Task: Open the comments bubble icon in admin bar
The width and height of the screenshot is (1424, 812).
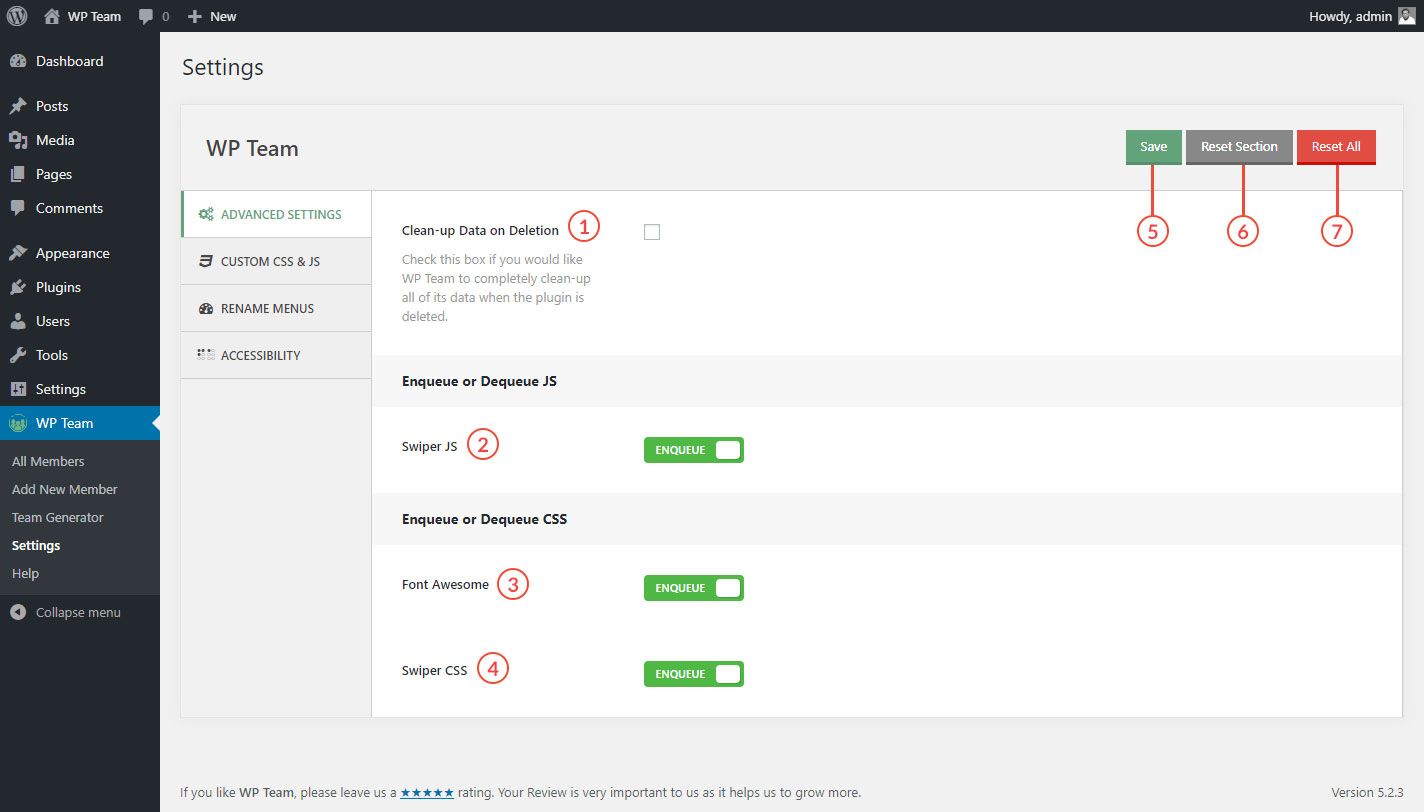Action: pos(147,16)
